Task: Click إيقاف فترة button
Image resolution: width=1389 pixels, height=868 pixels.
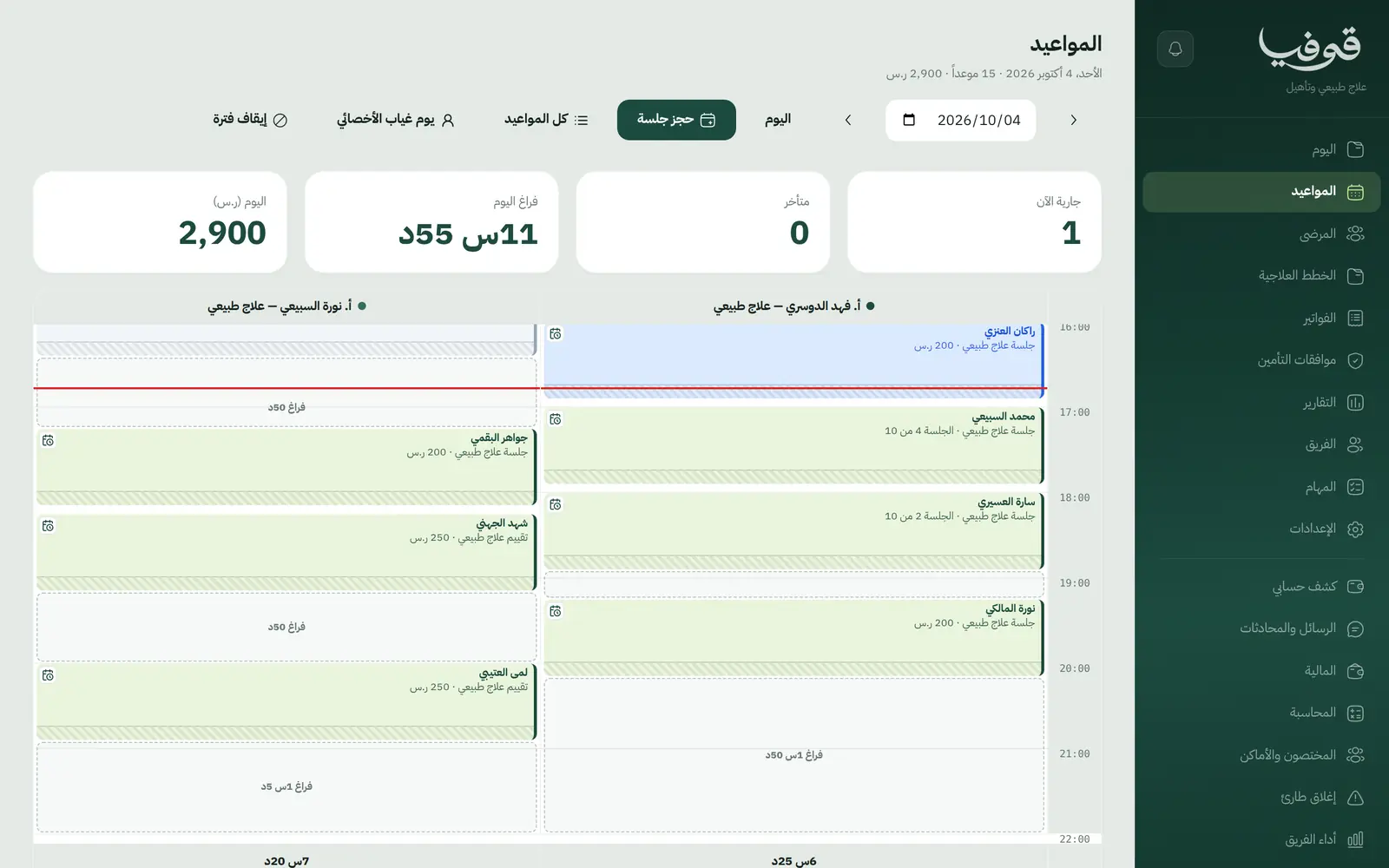Action: tap(250, 120)
